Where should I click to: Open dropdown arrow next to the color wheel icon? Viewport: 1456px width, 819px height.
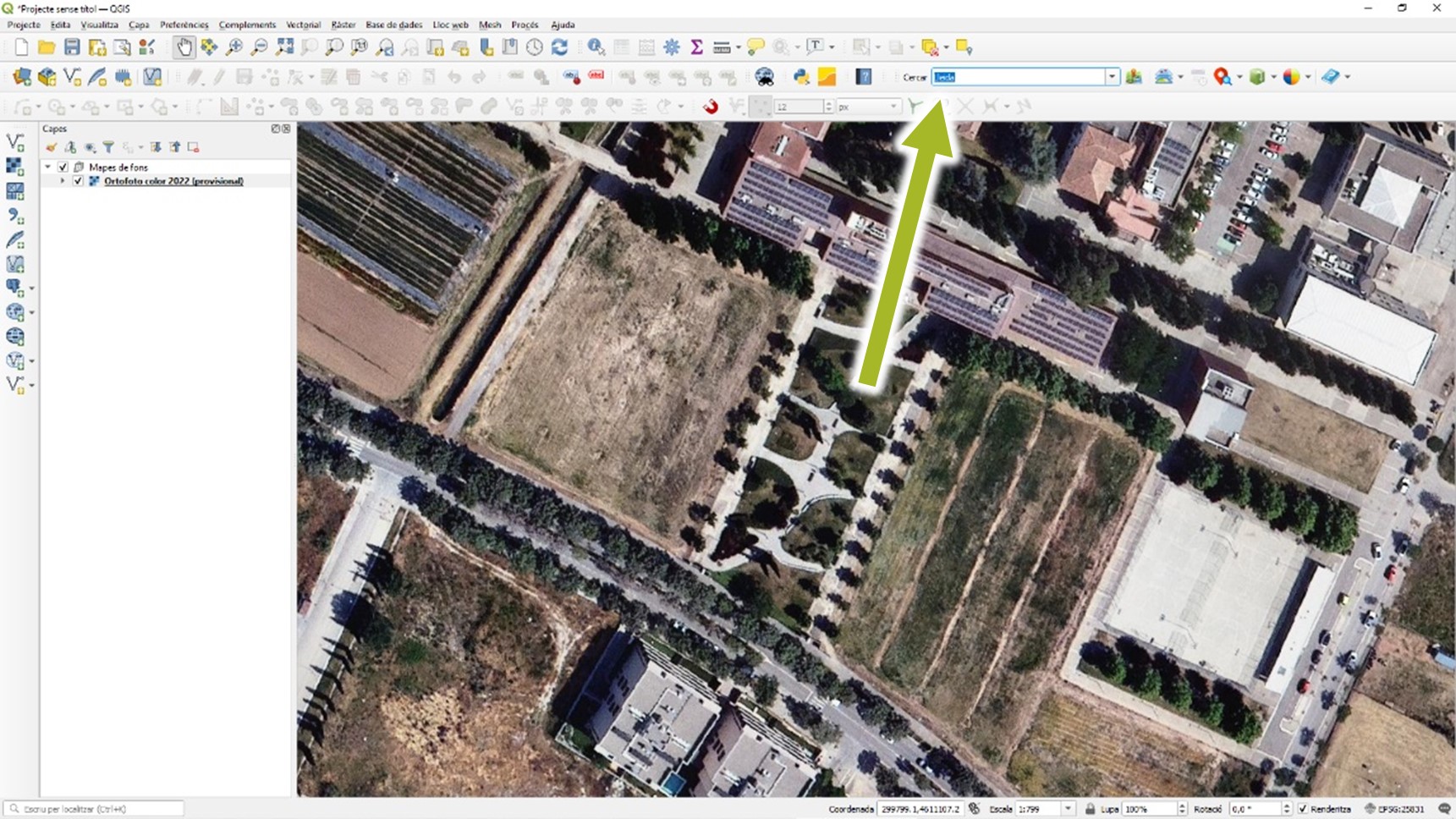(x=1308, y=77)
